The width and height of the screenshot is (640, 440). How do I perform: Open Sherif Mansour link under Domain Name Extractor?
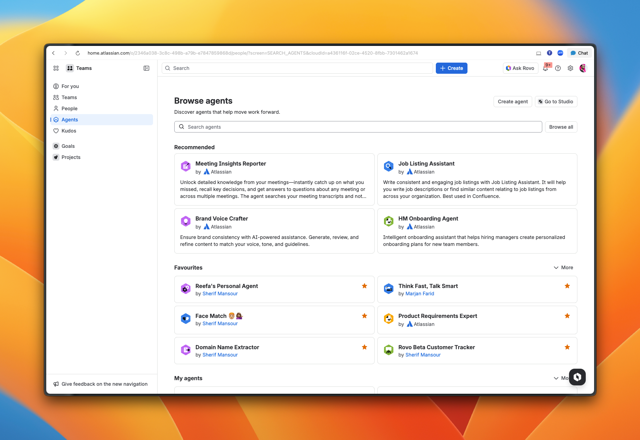[x=220, y=355]
